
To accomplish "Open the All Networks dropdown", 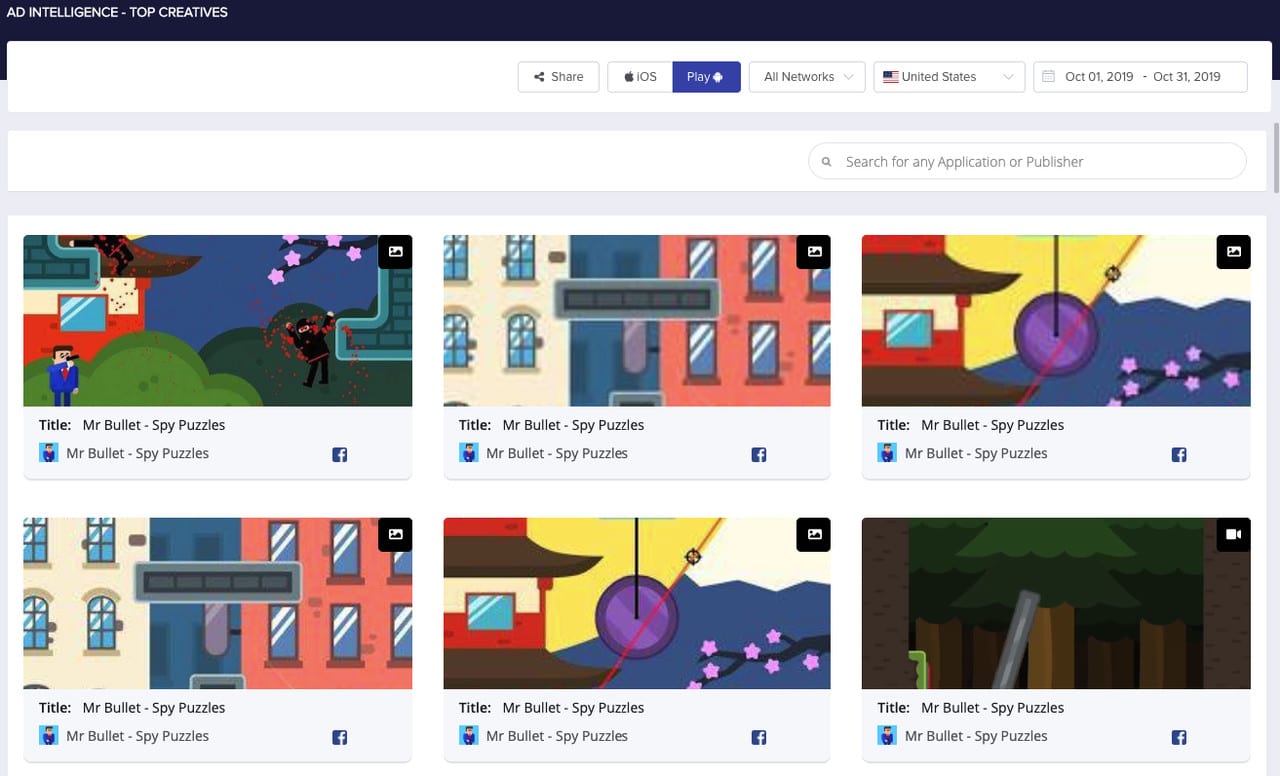I will coord(807,77).
